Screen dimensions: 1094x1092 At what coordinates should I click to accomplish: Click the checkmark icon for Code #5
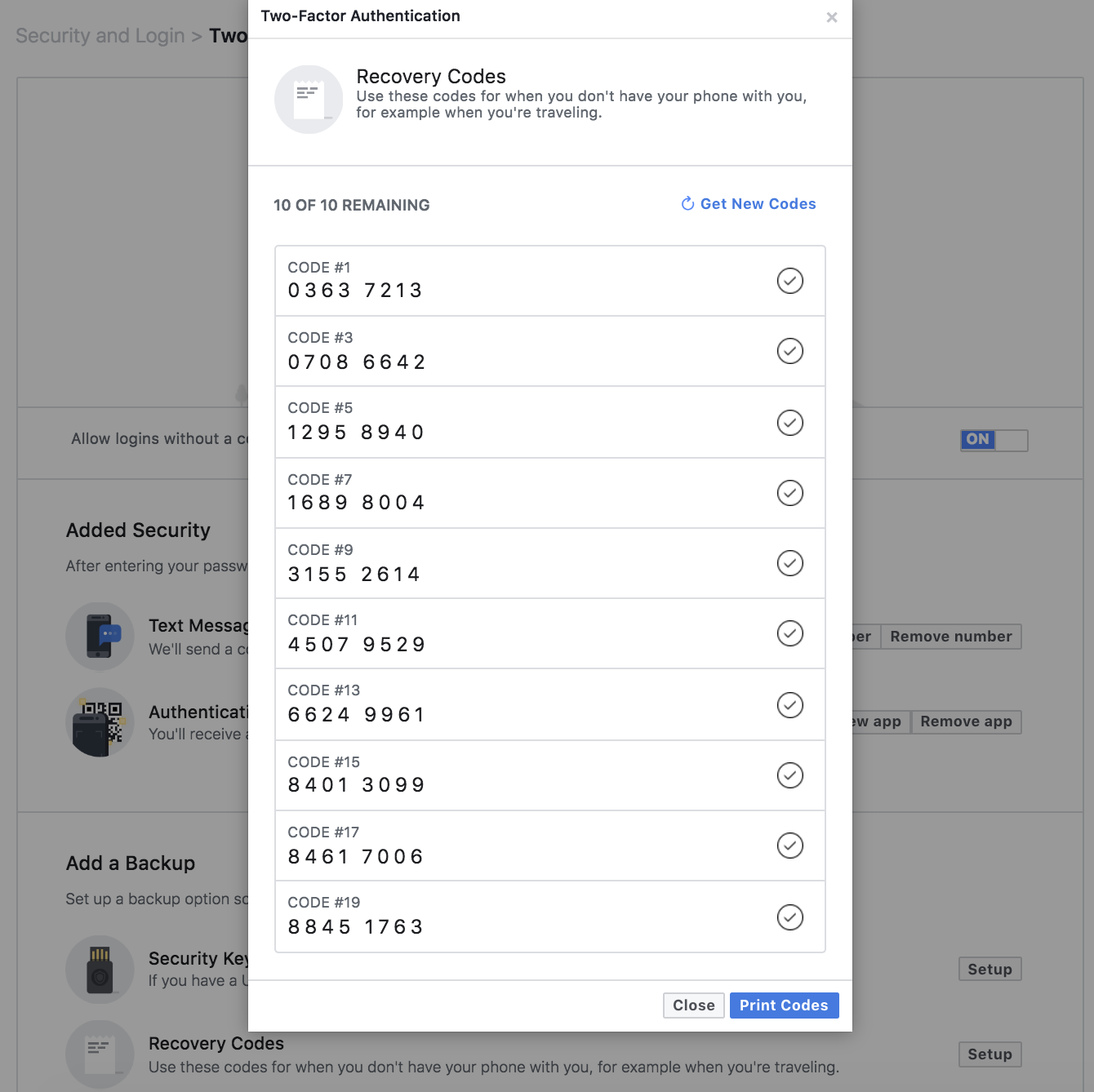coord(789,423)
